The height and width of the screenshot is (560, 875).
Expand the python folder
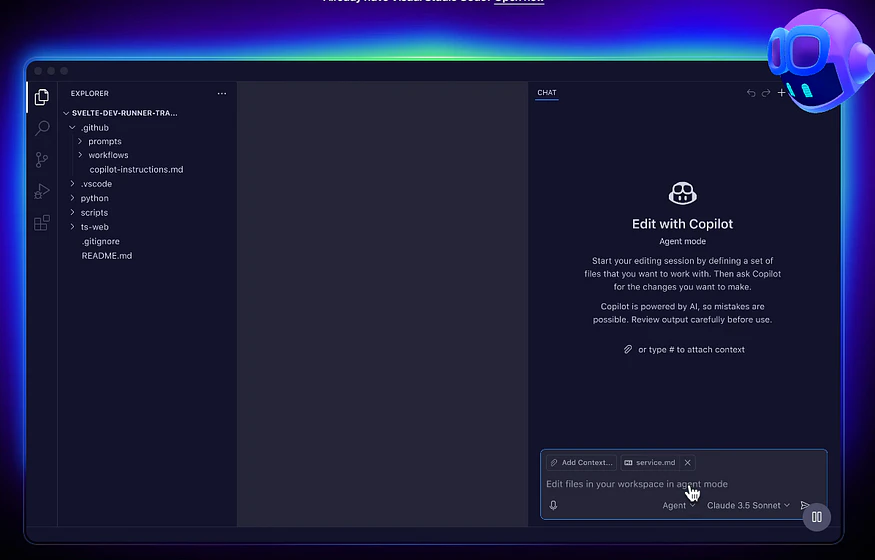[x=72, y=198]
